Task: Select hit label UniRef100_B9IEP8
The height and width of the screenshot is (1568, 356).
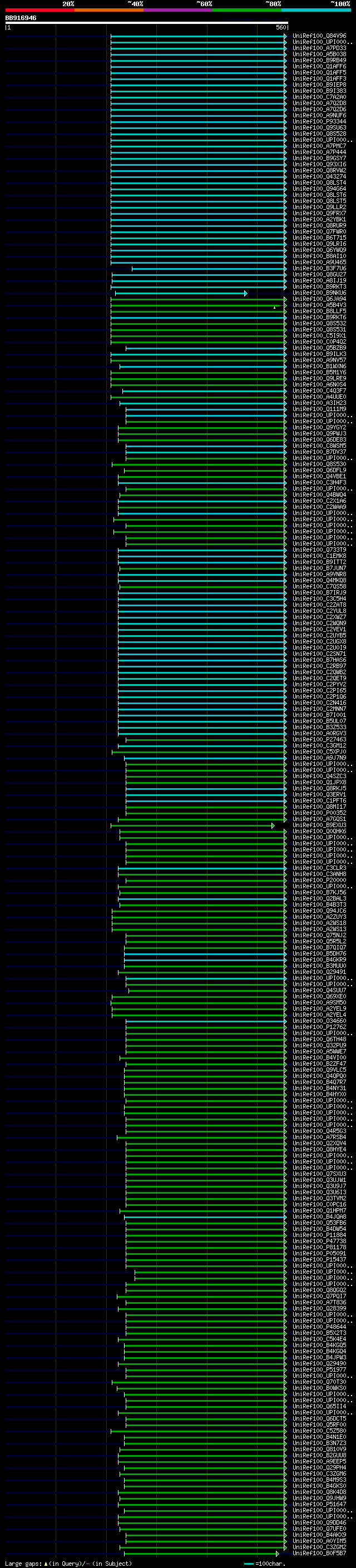Action: (319, 85)
